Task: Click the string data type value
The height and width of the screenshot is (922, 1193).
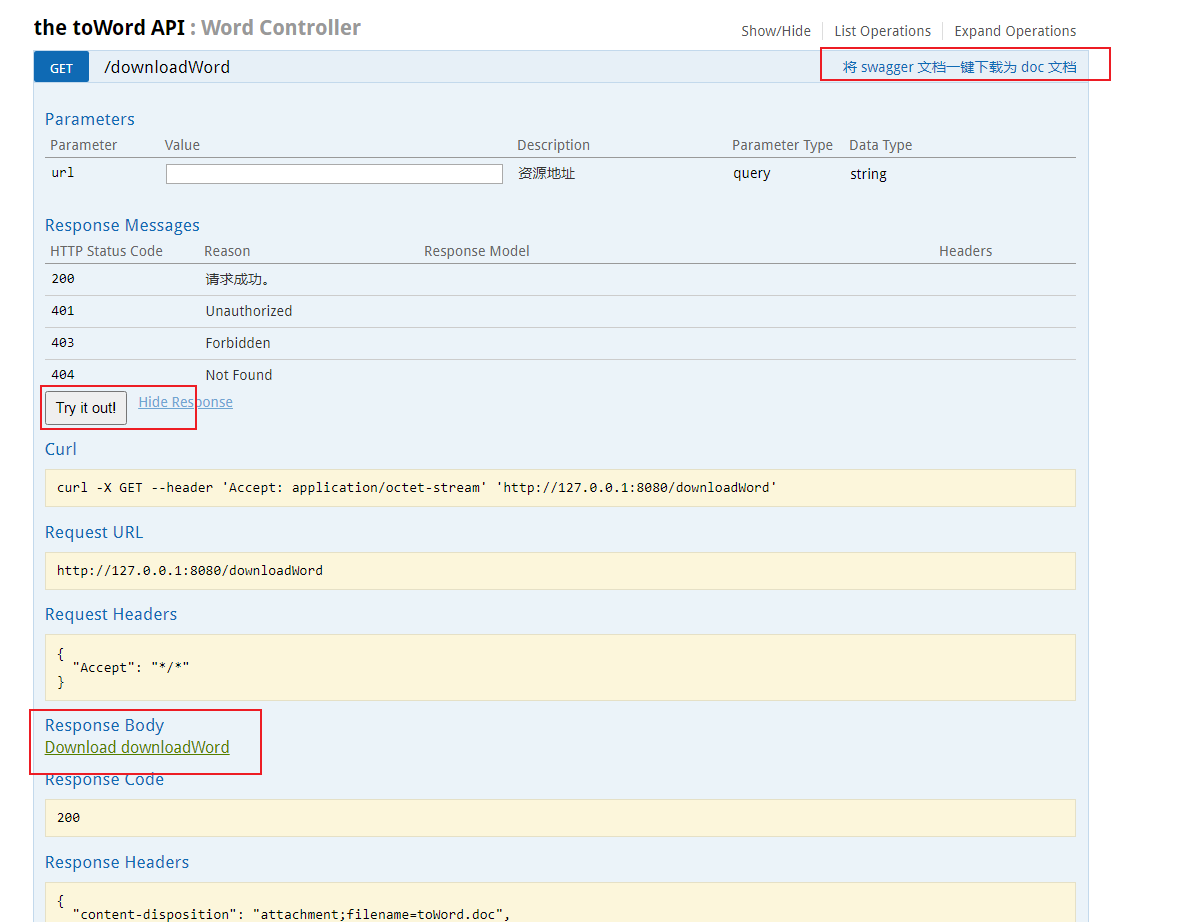Action: (868, 174)
